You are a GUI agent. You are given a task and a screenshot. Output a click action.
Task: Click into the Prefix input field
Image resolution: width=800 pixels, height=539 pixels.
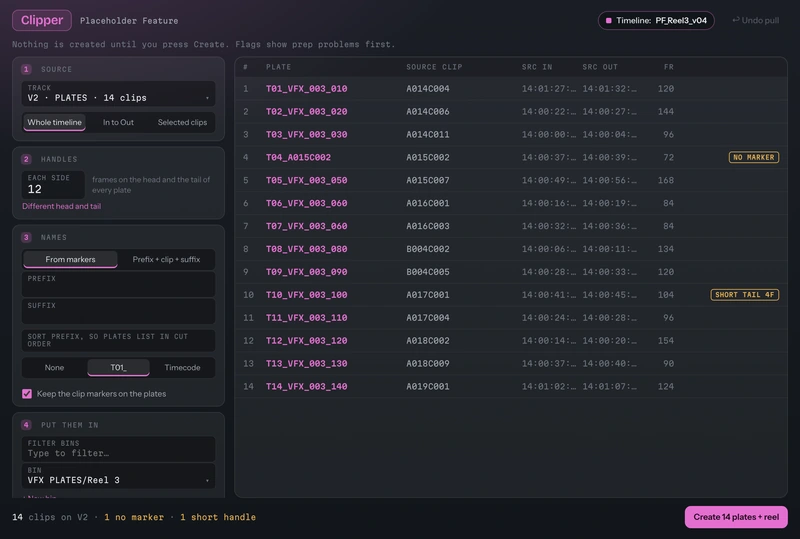coord(118,284)
